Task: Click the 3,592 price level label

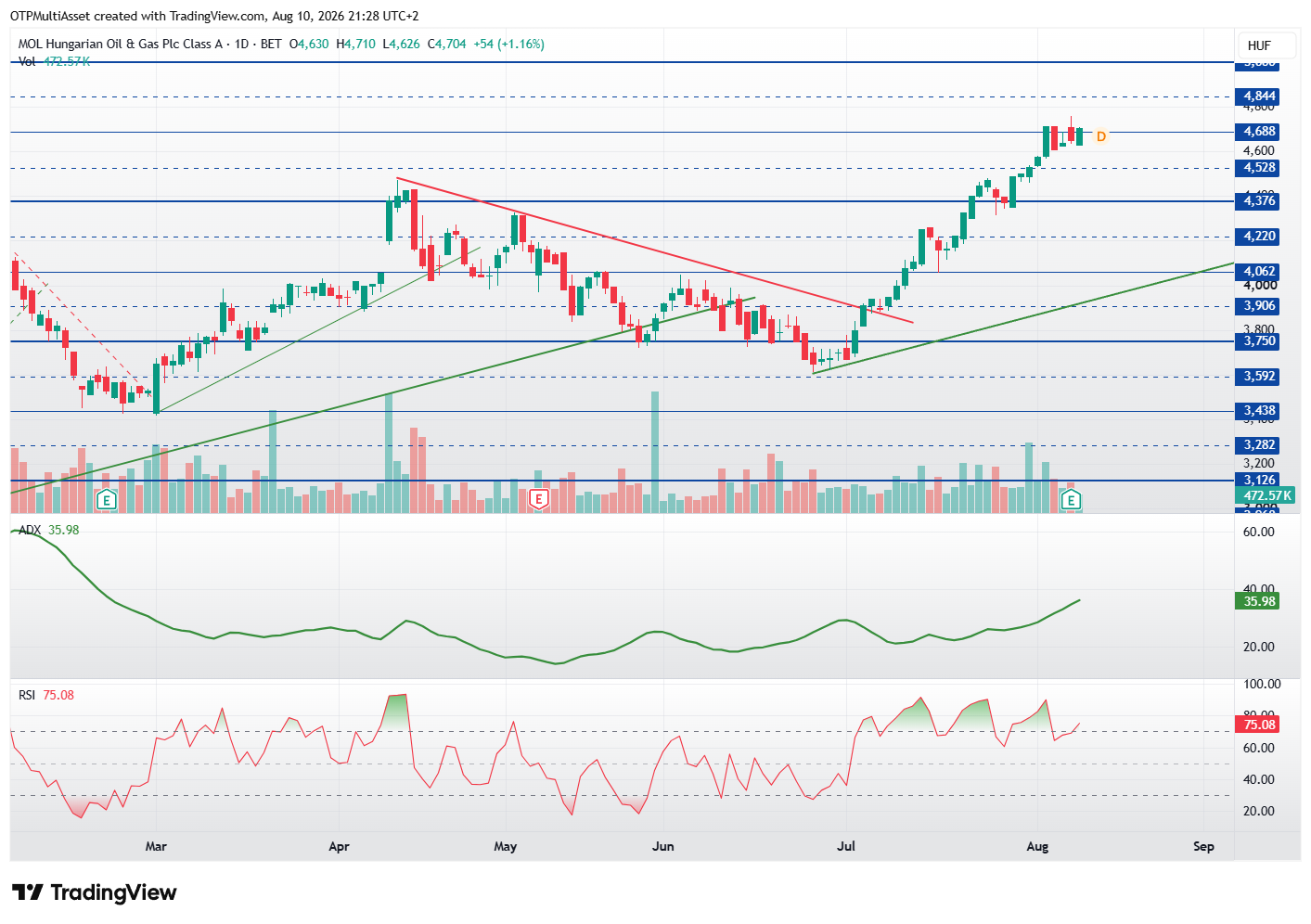Action: tap(1259, 377)
